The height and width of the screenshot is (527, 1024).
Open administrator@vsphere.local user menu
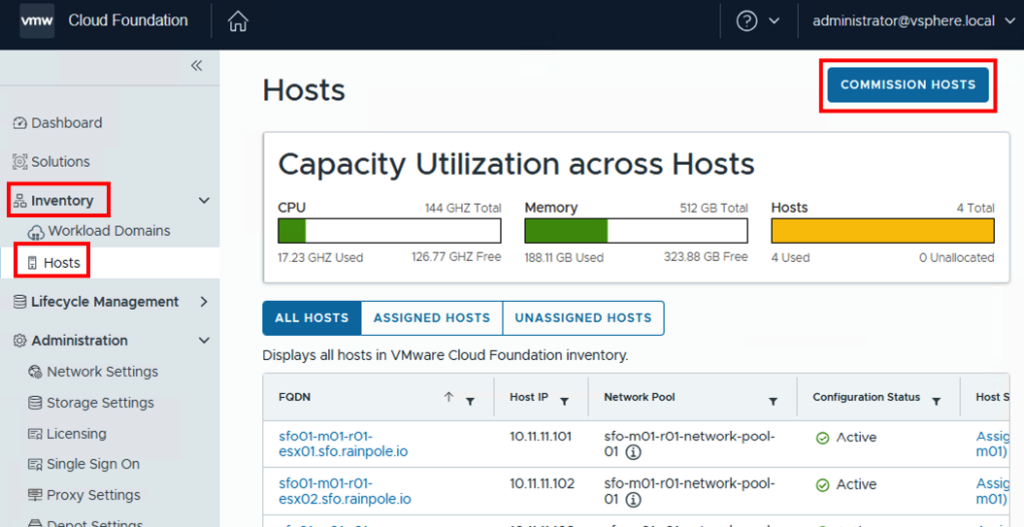pyautogui.click(x=914, y=21)
